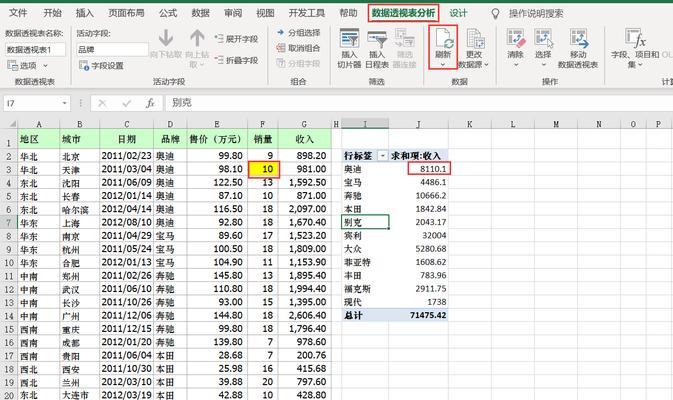Switch to the Home (开始) tab

[52, 13]
